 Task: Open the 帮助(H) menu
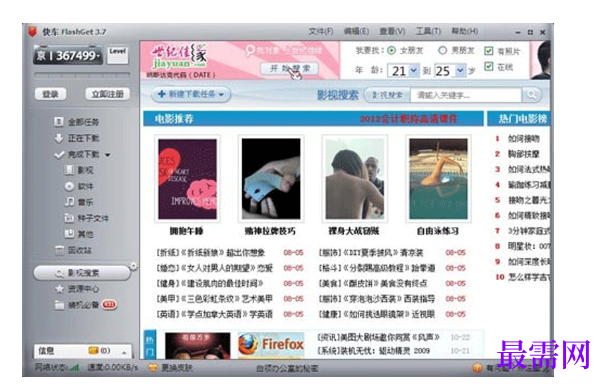click(x=465, y=31)
